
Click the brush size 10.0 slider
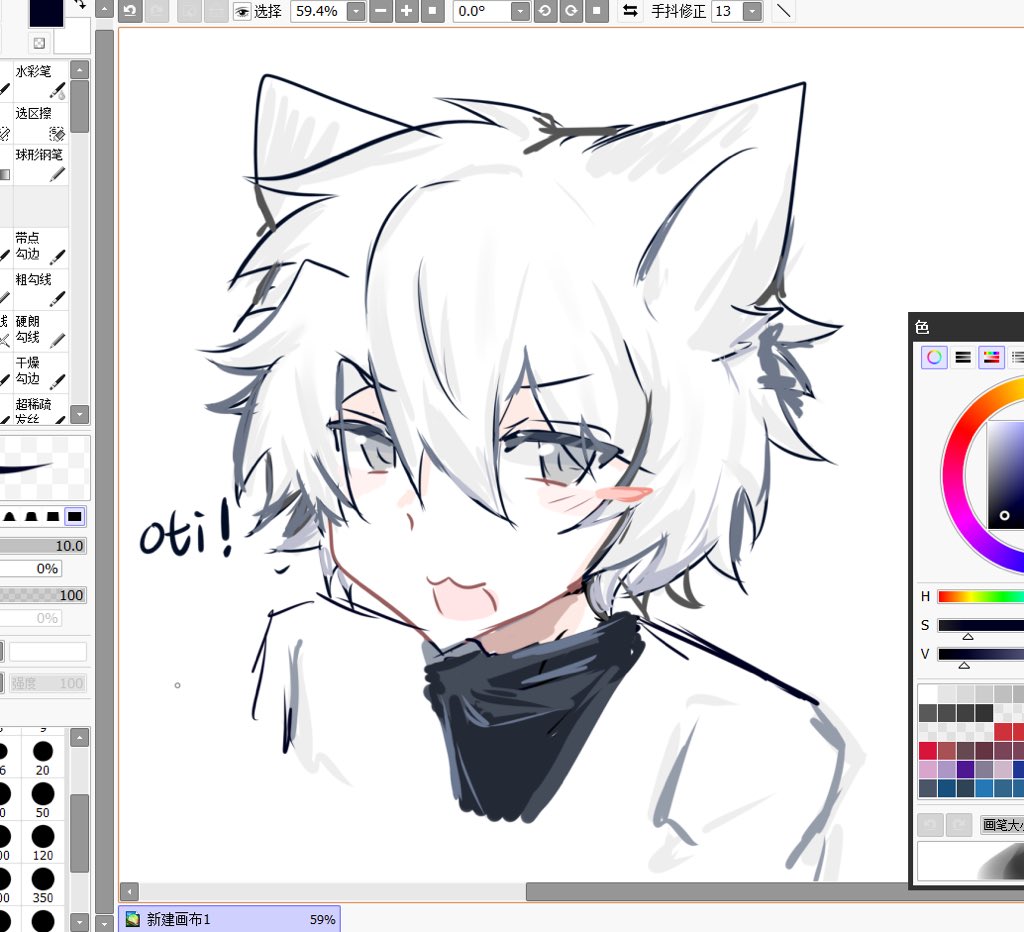point(42,546)
